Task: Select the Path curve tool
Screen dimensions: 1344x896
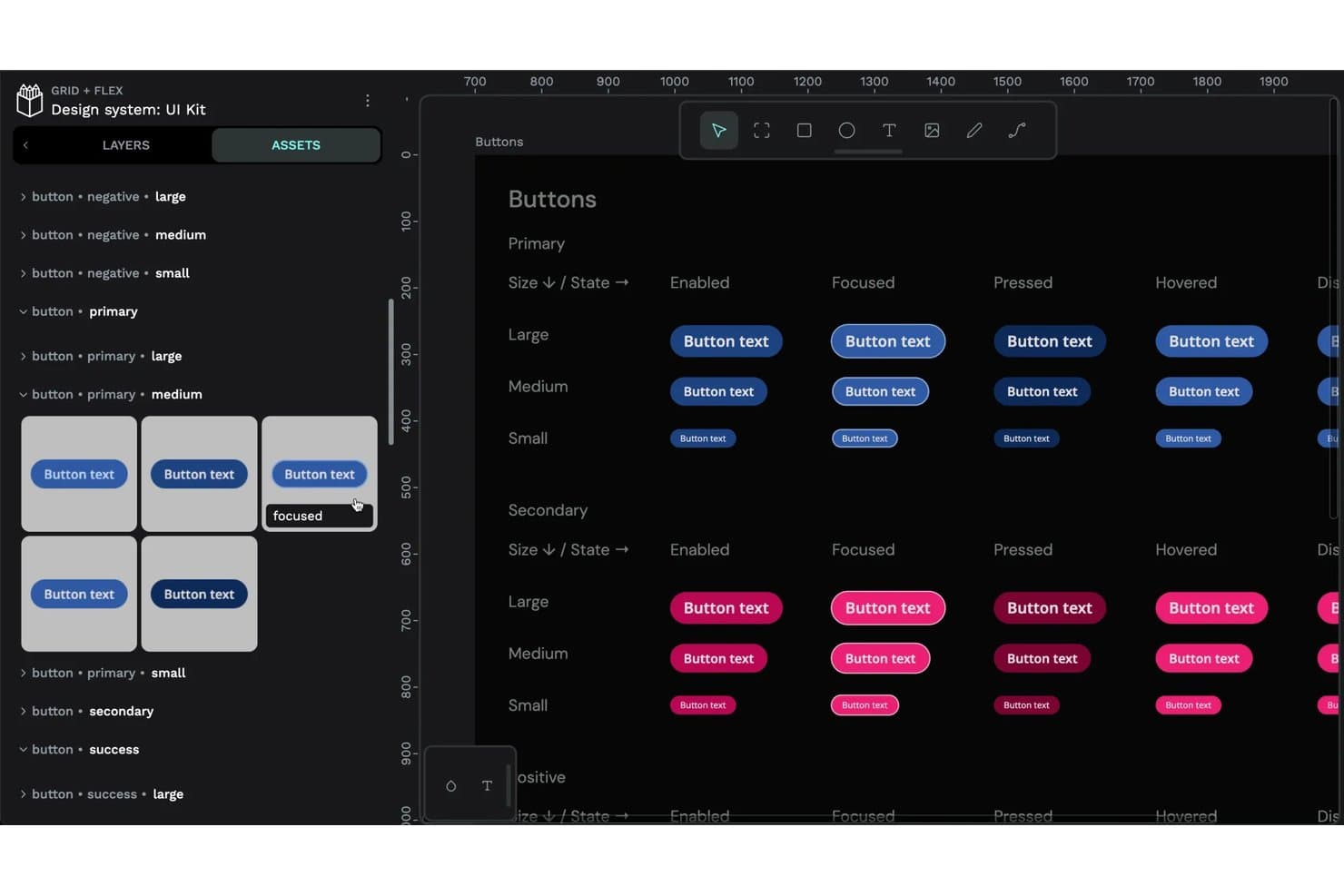Action: (x=1017, y=131)
